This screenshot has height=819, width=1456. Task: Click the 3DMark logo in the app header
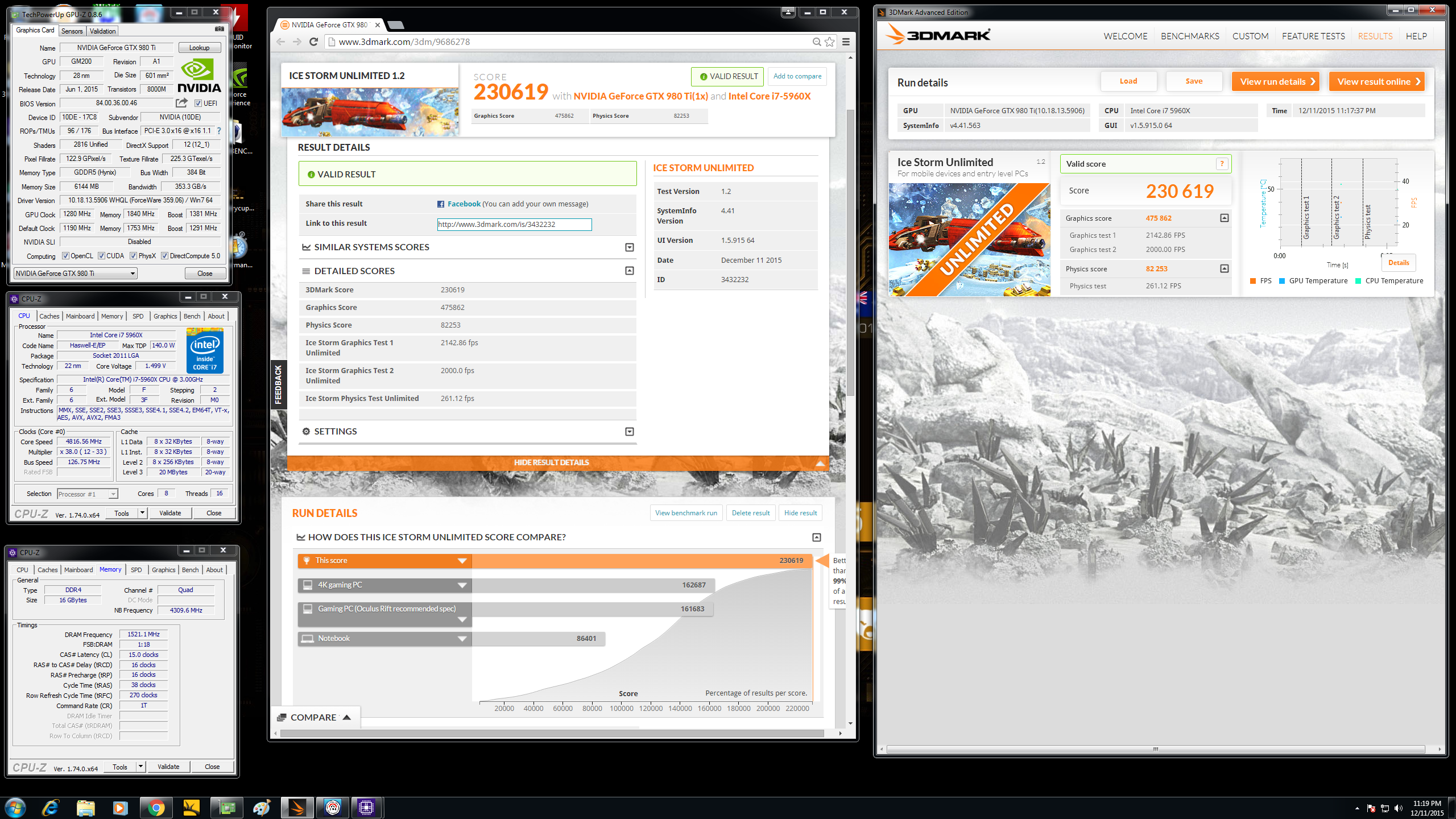[x=938, y=35]
